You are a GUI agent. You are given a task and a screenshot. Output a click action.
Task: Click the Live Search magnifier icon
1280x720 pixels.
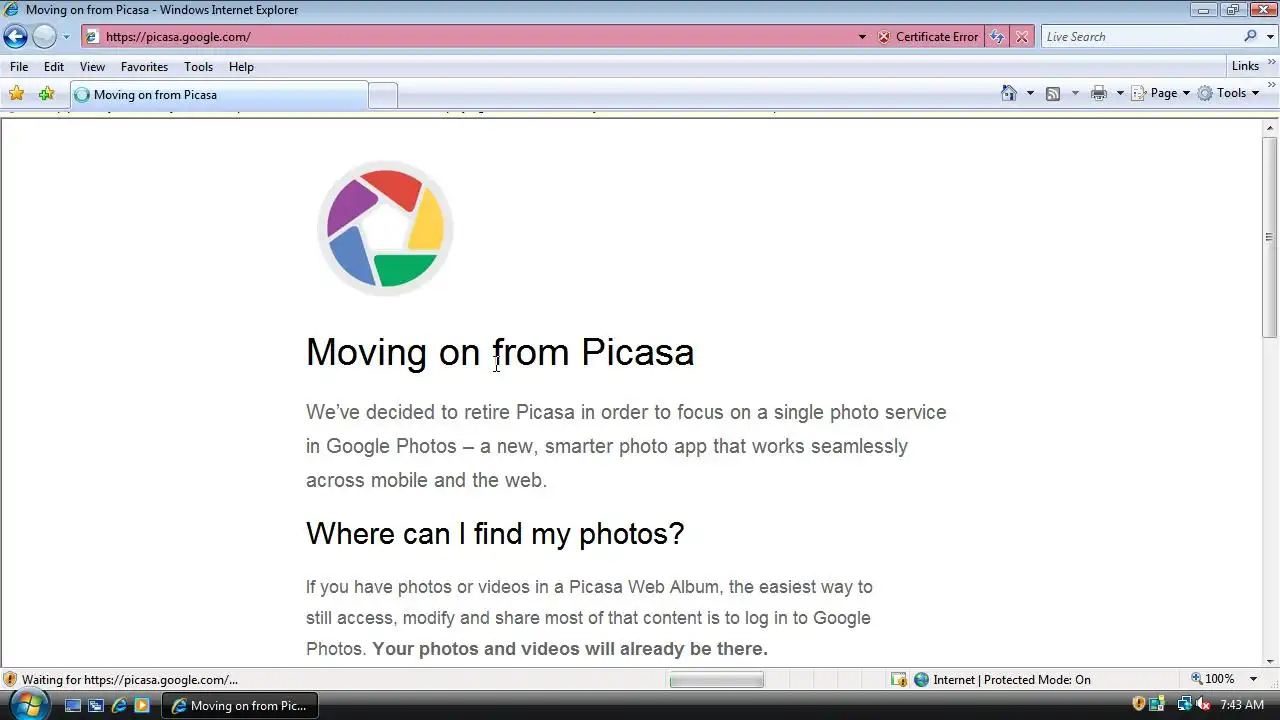[x=1251, y=37]
